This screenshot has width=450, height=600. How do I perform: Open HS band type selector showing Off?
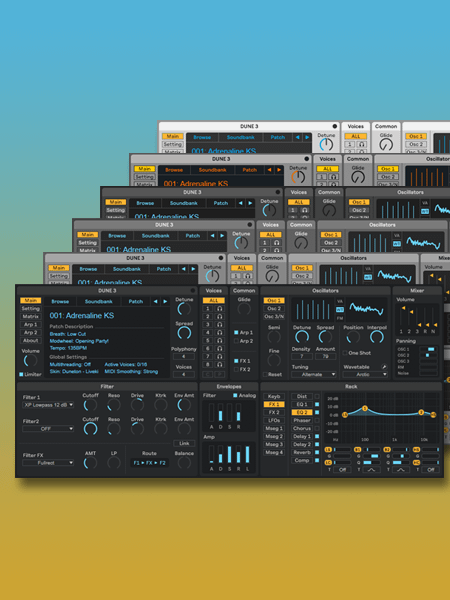[430, 470]
